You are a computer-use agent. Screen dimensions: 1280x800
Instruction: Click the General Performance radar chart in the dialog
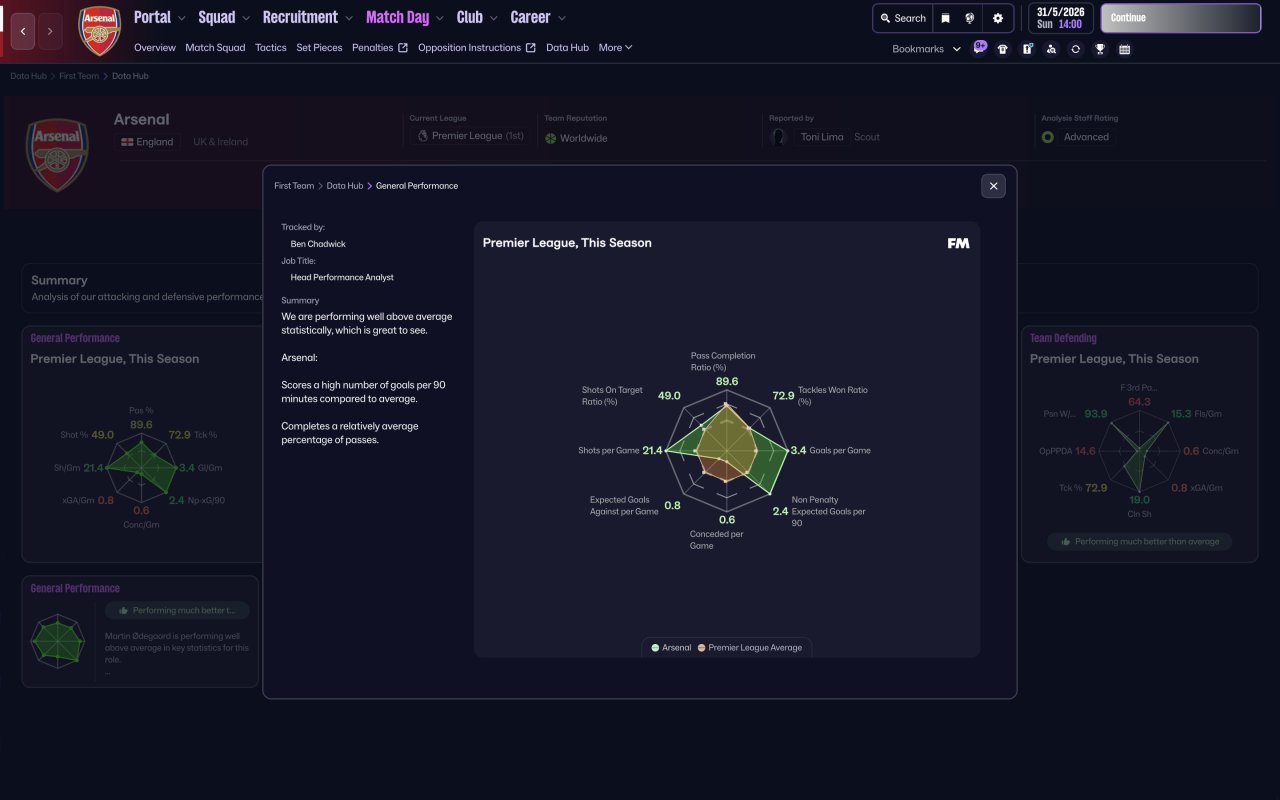(x=727, y=451)
